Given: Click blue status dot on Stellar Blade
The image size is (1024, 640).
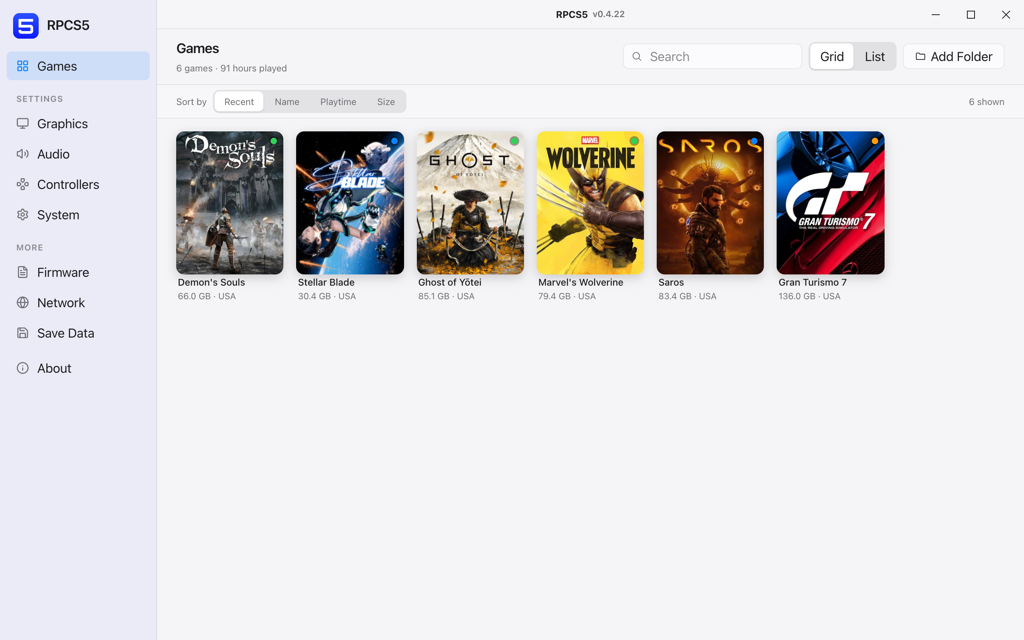Looking at the screenshot, I should point(394,141).
